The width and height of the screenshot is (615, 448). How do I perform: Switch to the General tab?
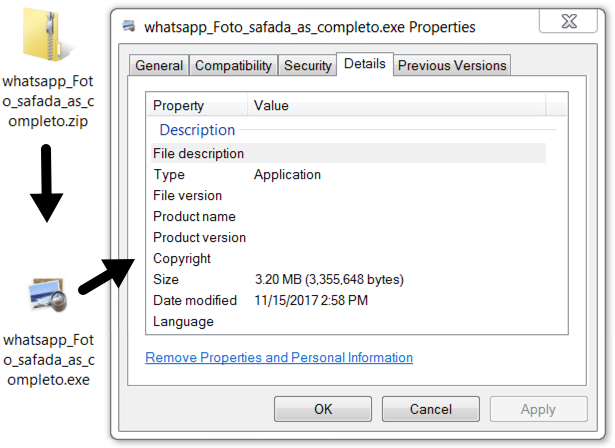pyautogui.click(x=159, y=65)
